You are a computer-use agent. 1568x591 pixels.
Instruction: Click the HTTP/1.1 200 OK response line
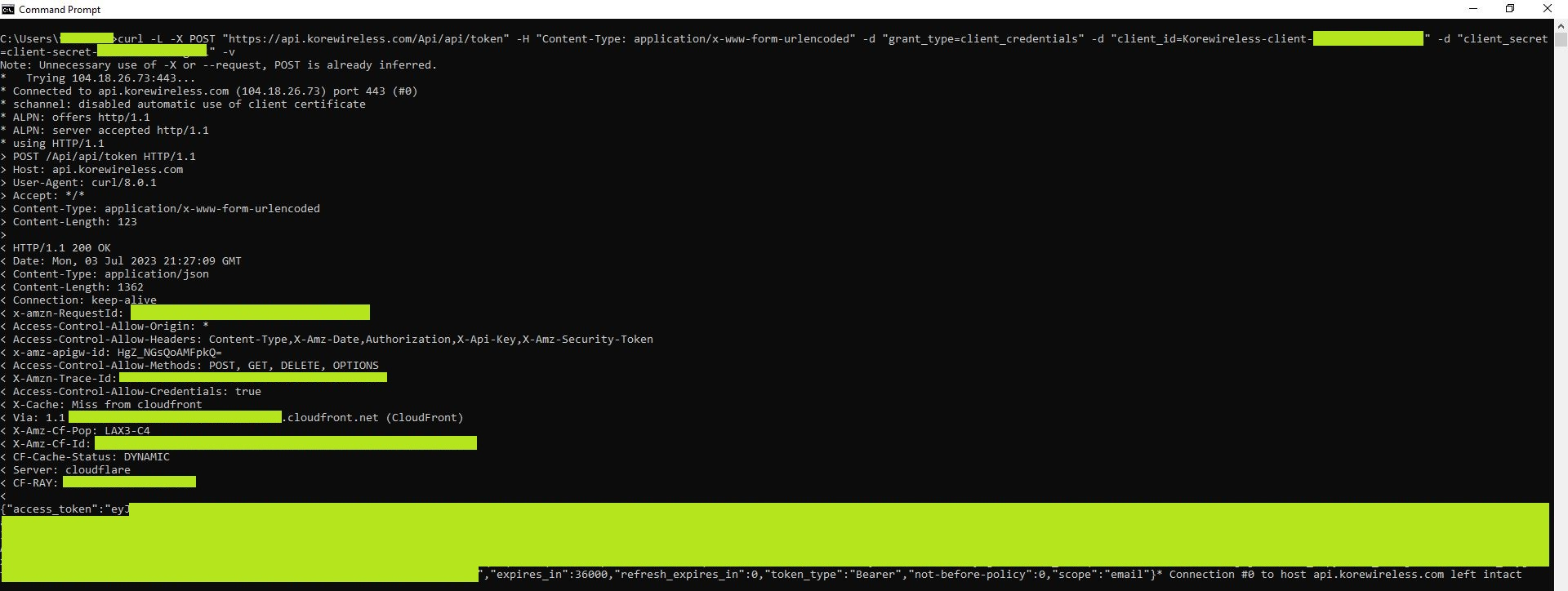pos(61,248)
